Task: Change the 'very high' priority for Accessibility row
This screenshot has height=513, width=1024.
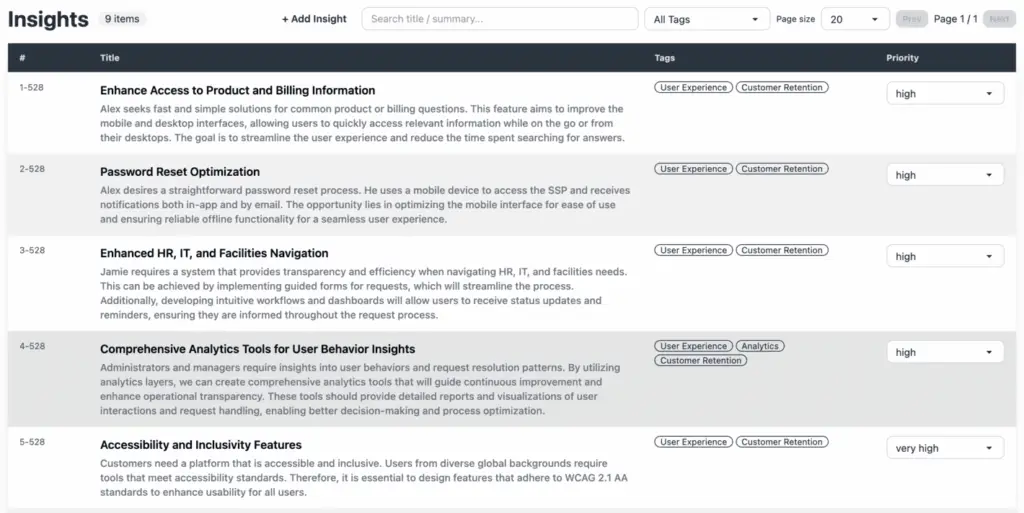Action: (945, 448)
